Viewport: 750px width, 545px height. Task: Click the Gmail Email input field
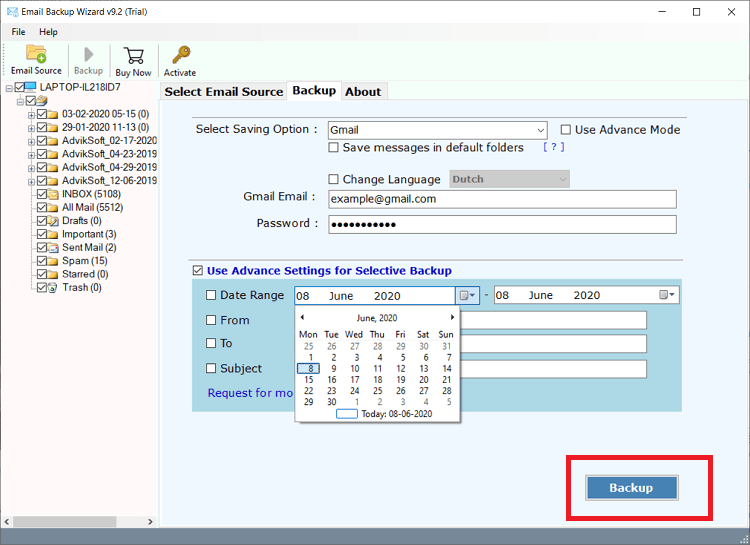[502, 199]
